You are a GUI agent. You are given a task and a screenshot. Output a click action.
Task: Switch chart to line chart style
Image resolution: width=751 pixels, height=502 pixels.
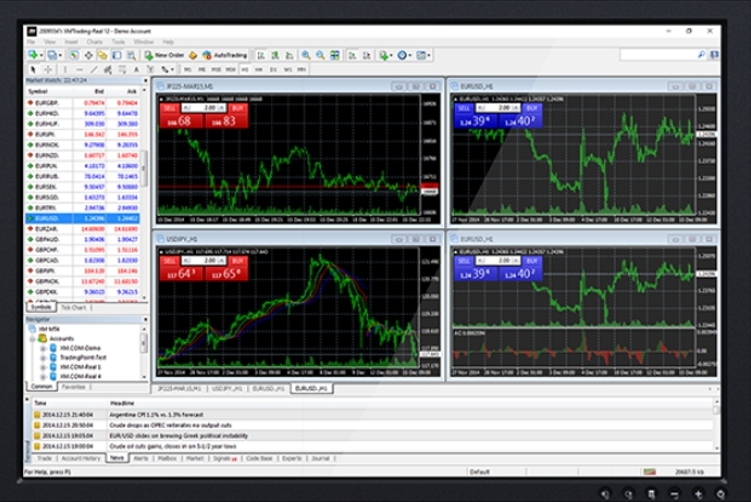(x=290, y=55)
